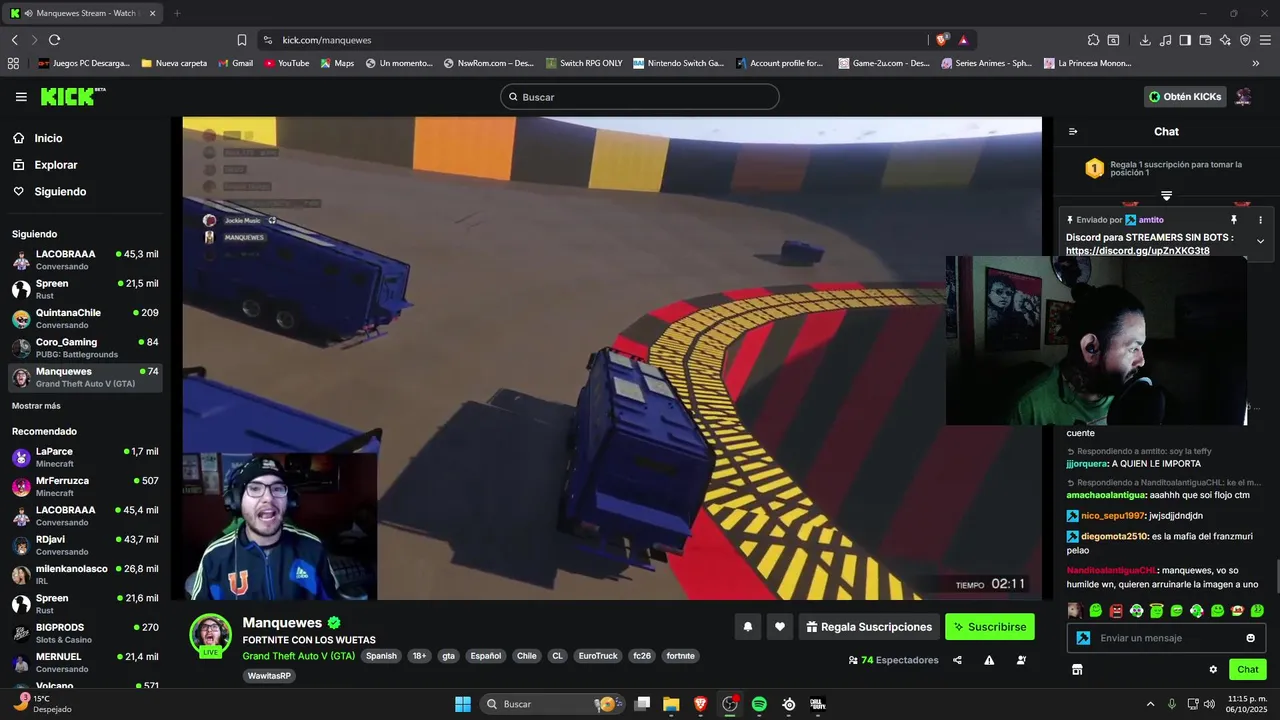
Task: Click Regala Suscripciones button
Action: point(869,627)
